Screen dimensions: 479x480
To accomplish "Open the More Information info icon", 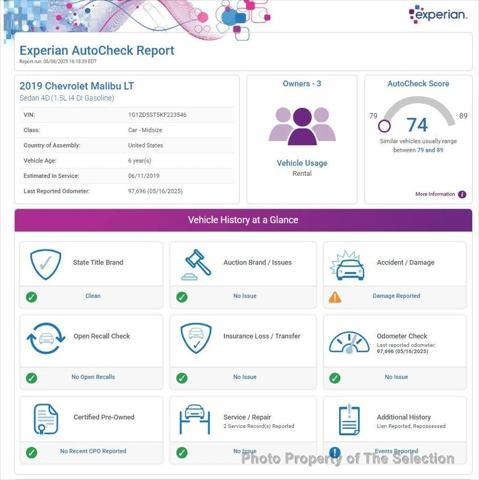I will coord(462,194).
